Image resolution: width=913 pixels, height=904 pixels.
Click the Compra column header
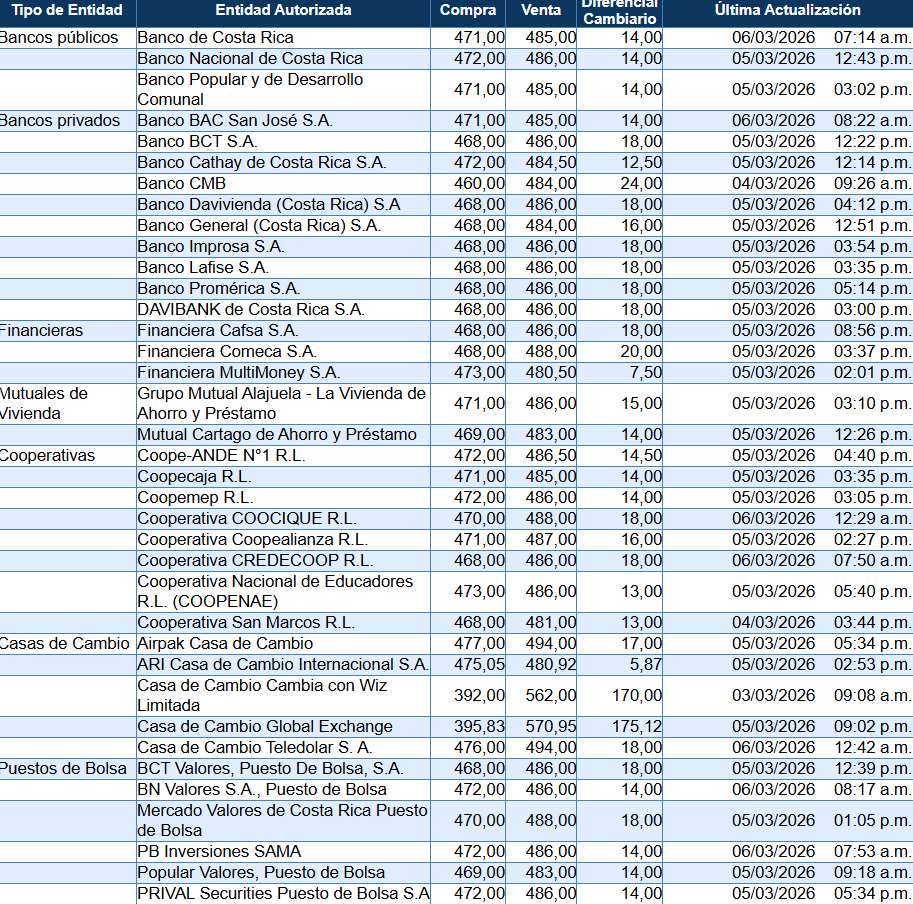point(468,10)
